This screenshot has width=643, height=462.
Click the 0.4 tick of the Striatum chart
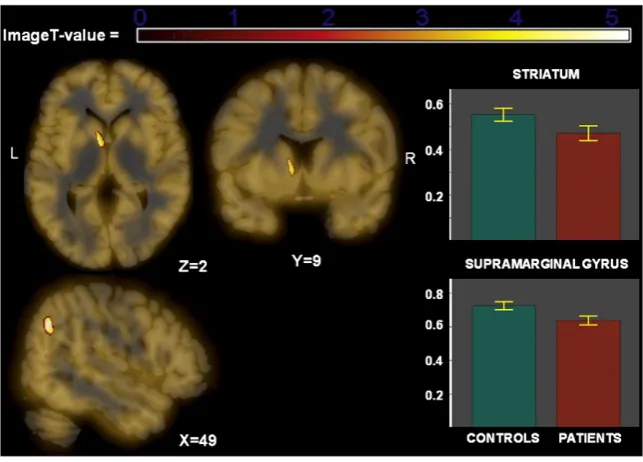tap(434, 151)
